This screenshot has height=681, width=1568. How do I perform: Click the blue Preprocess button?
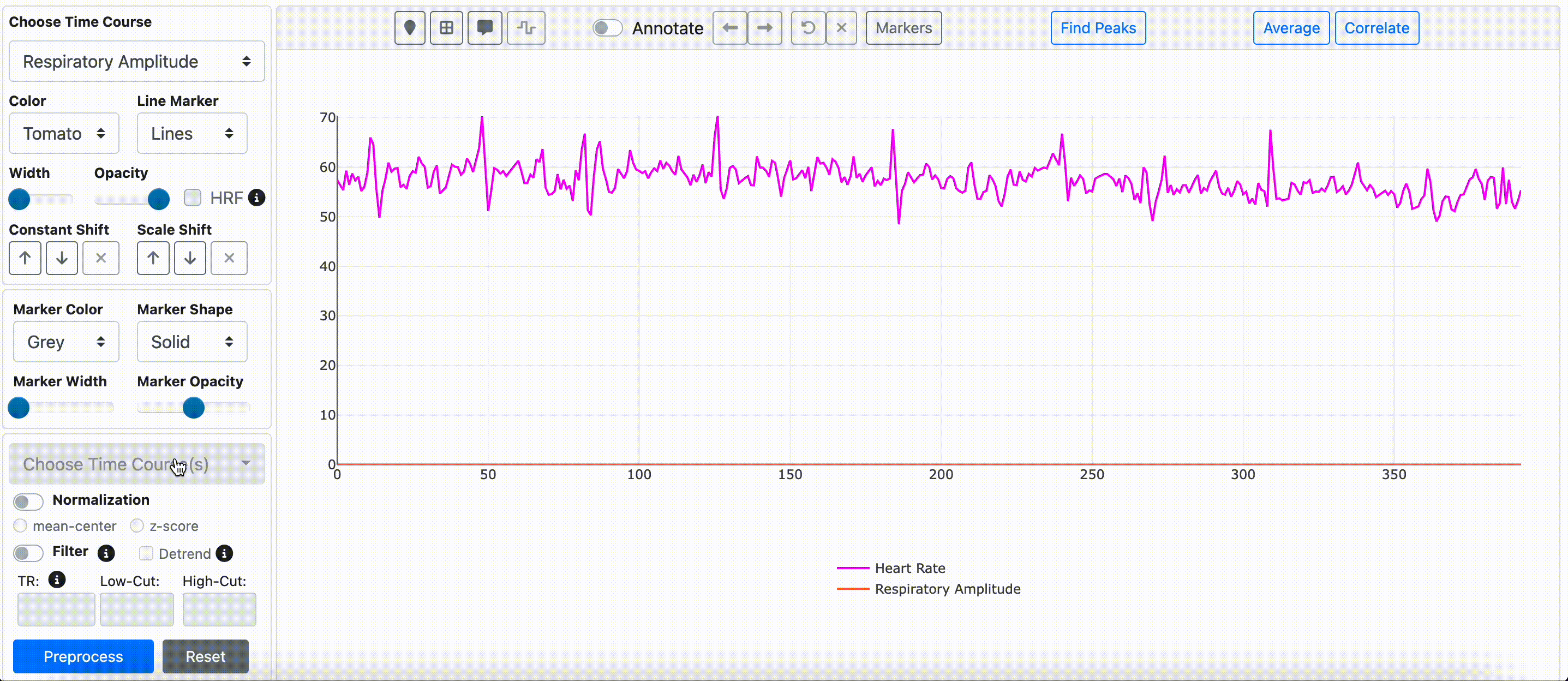pyautogui.click(x=83, y=656)
